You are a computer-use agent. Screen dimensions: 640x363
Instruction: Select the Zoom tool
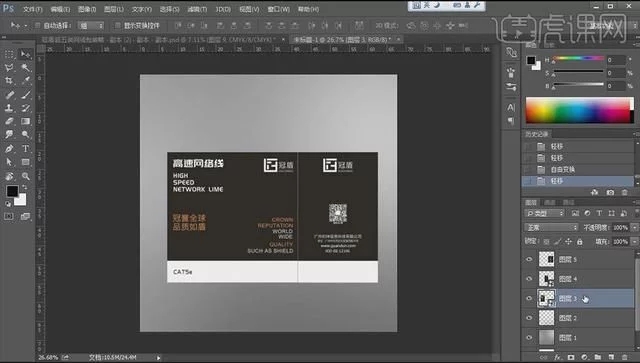tap(25, 176)
